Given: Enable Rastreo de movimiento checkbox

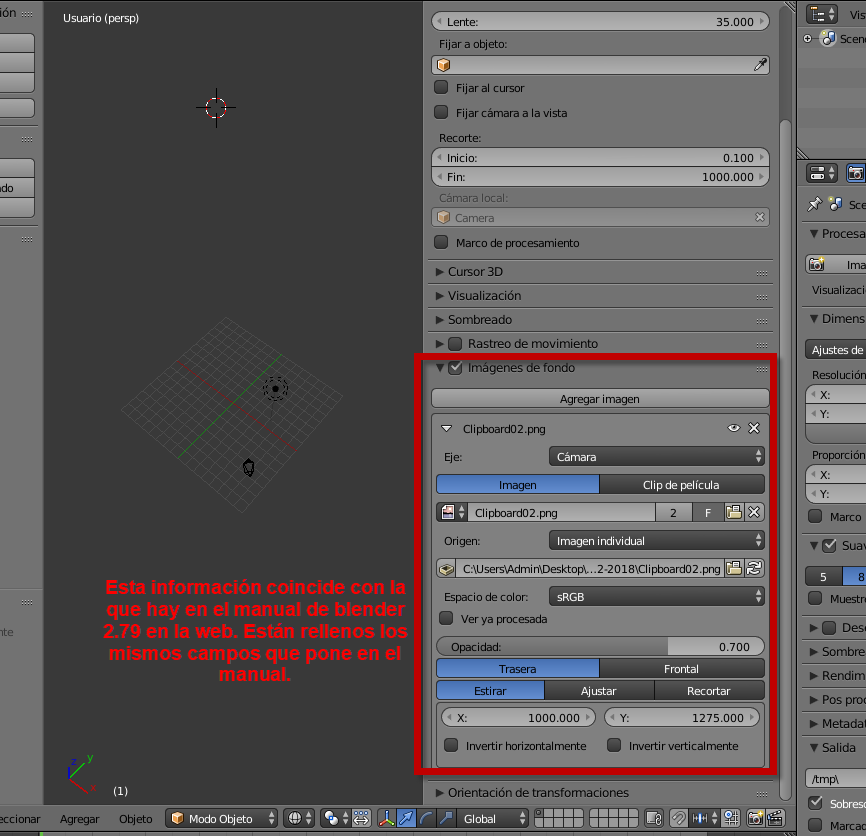Looking at the screenshot, I should pos(455,343).
